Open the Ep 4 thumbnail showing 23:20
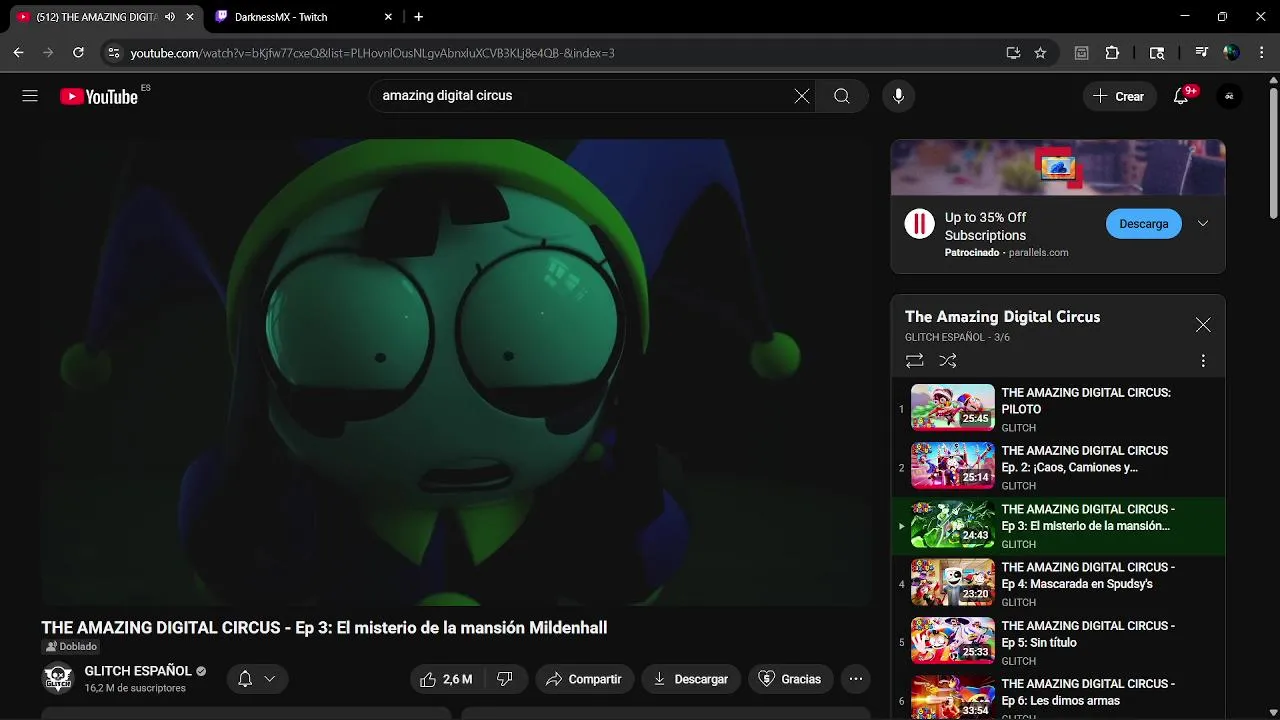The image size is (1280, 720). (x=953, y=583)
